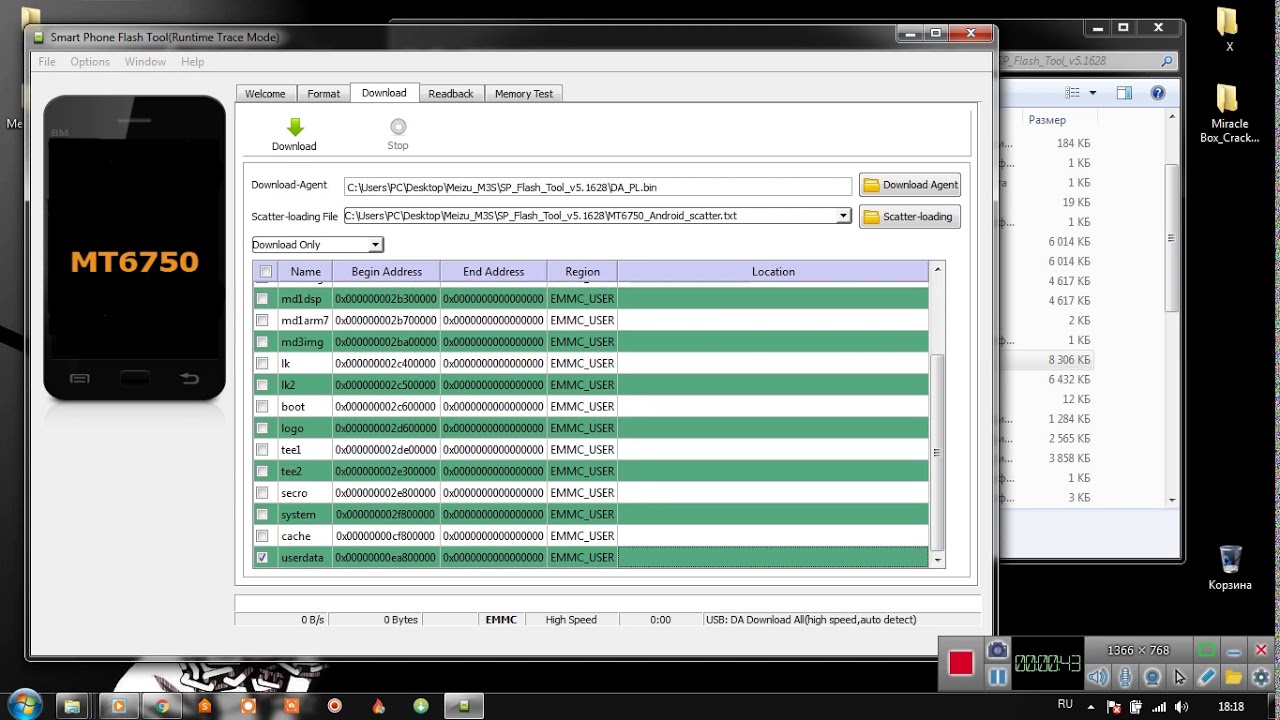Toggle select-all checkbox in table header

tap(265, 272)
